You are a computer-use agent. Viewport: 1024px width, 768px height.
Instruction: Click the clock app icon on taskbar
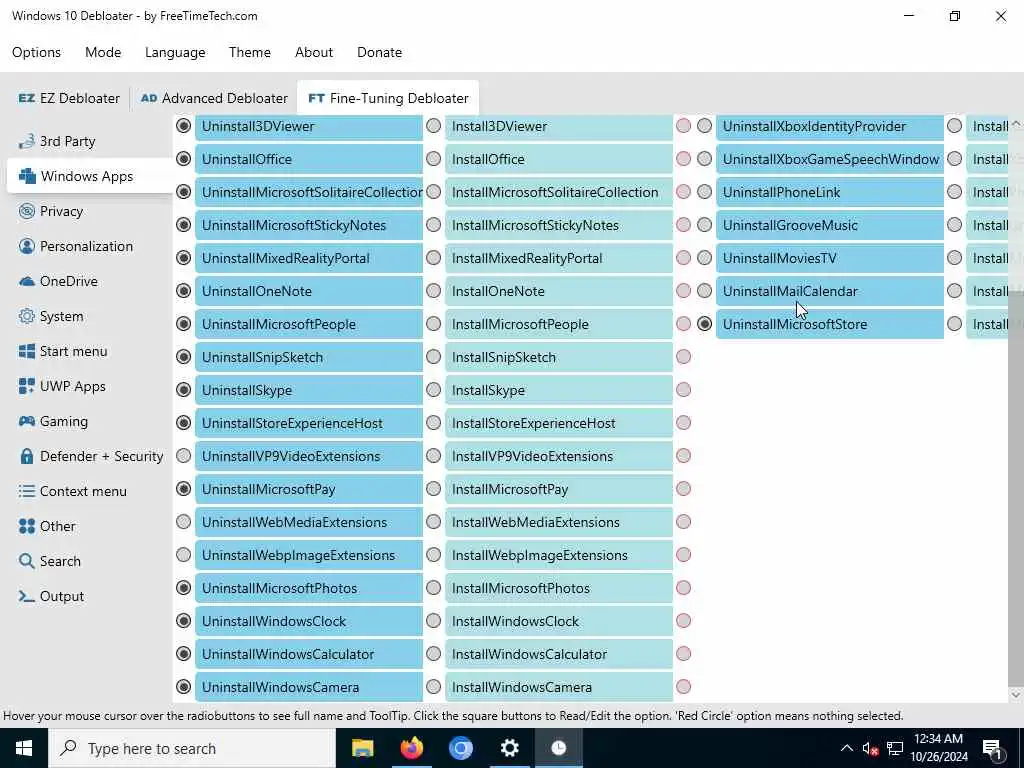(x=558, y=748)
